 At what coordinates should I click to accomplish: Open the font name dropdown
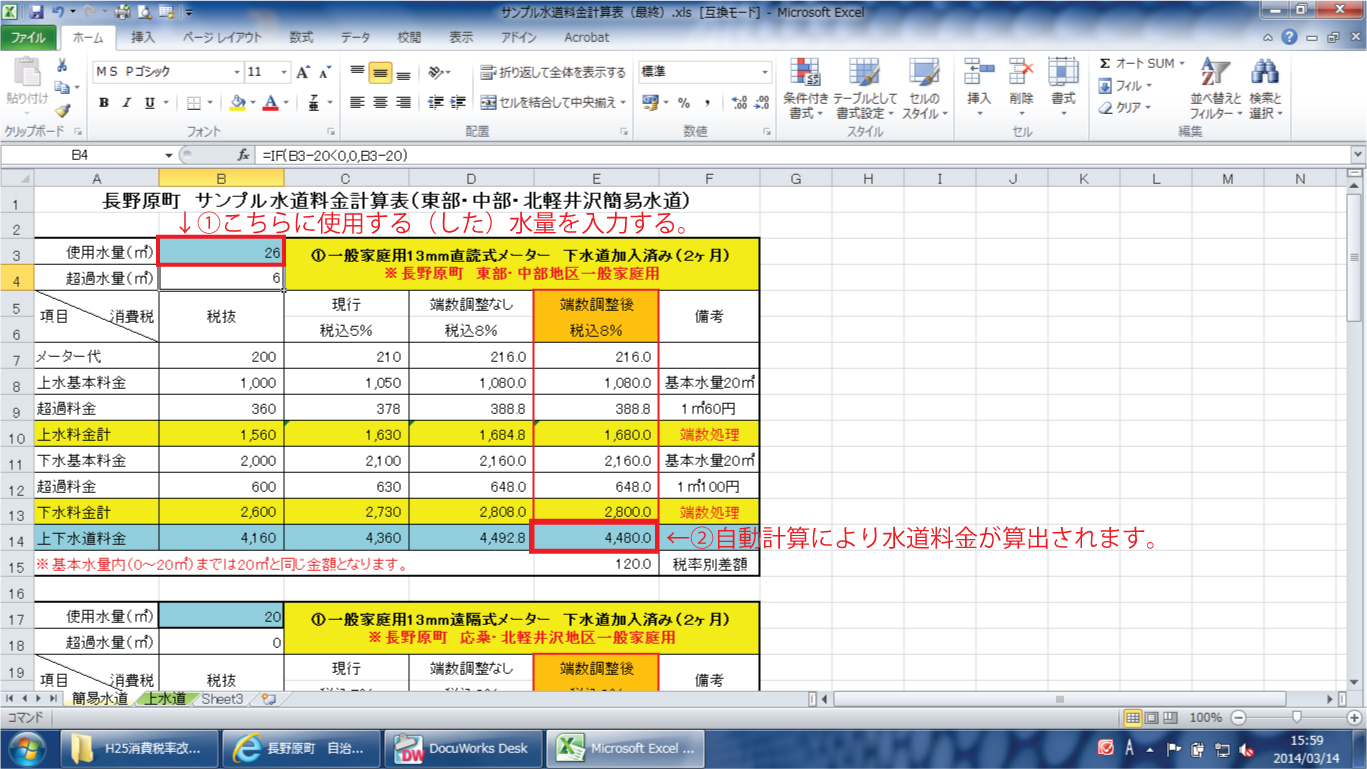[237, 73]
